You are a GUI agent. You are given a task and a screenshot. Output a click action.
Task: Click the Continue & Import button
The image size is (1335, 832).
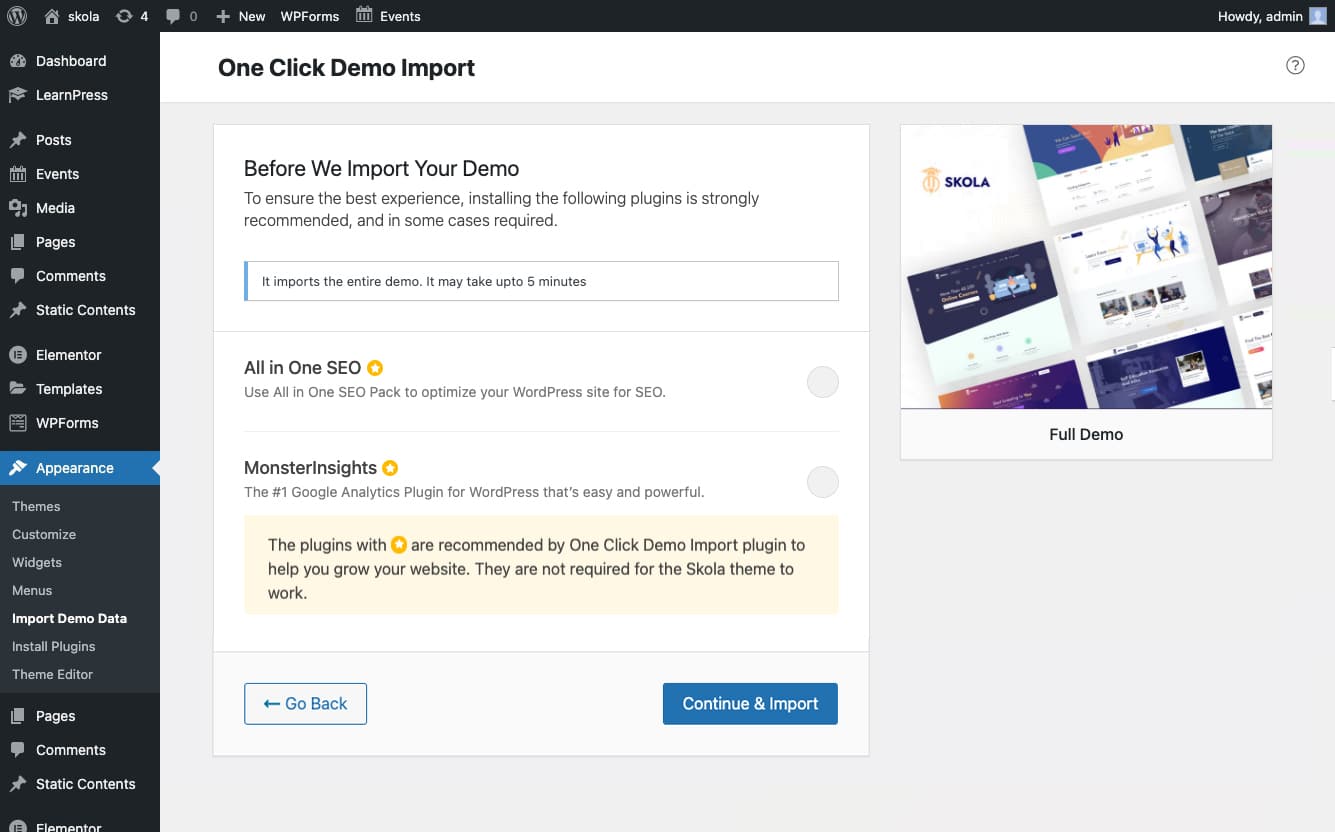750,704
